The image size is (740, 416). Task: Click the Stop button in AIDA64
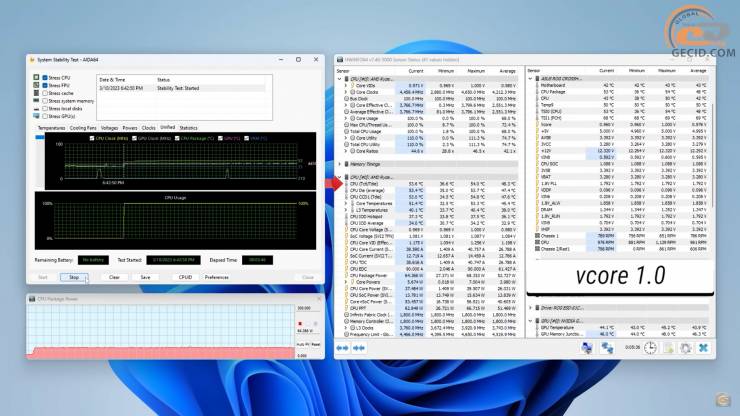(74, 277)
